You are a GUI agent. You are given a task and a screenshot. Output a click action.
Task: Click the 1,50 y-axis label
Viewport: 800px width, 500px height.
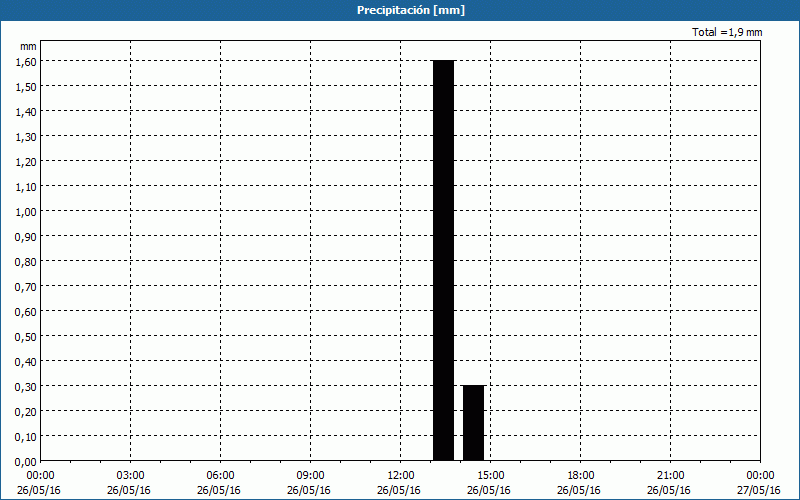pos(26,86)
